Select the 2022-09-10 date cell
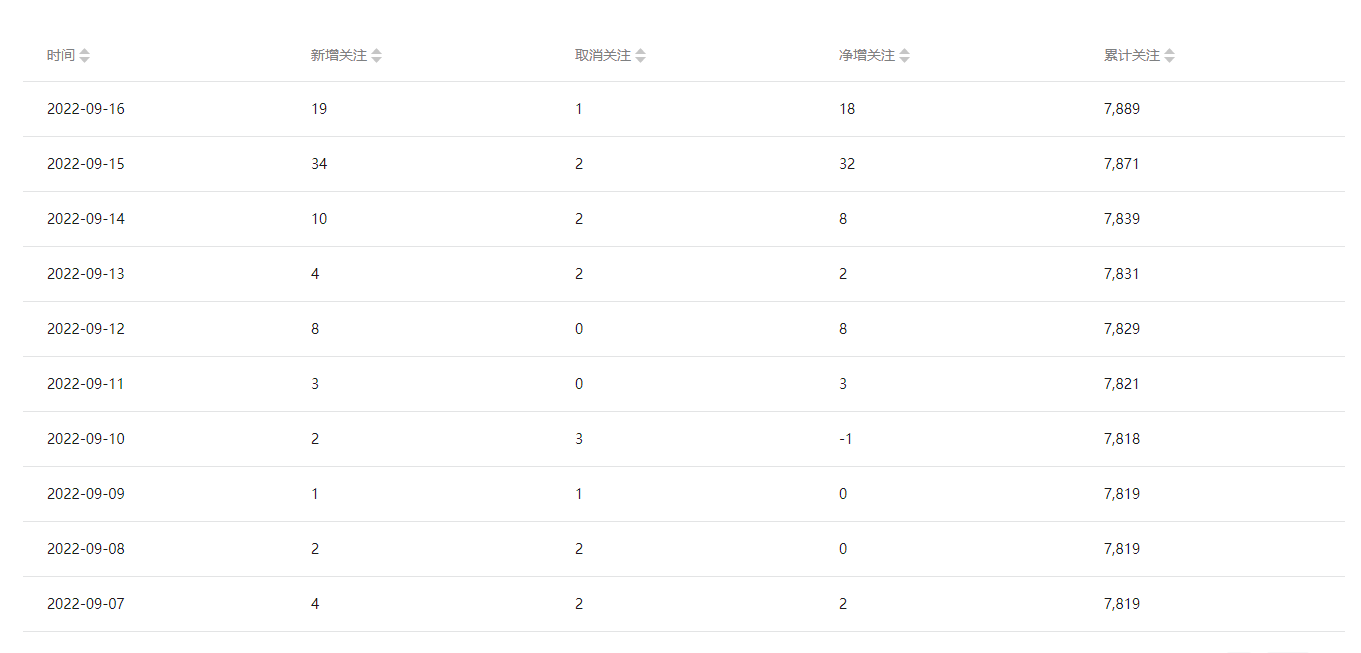Screen dimensions: 1361x653 (86, 439)
